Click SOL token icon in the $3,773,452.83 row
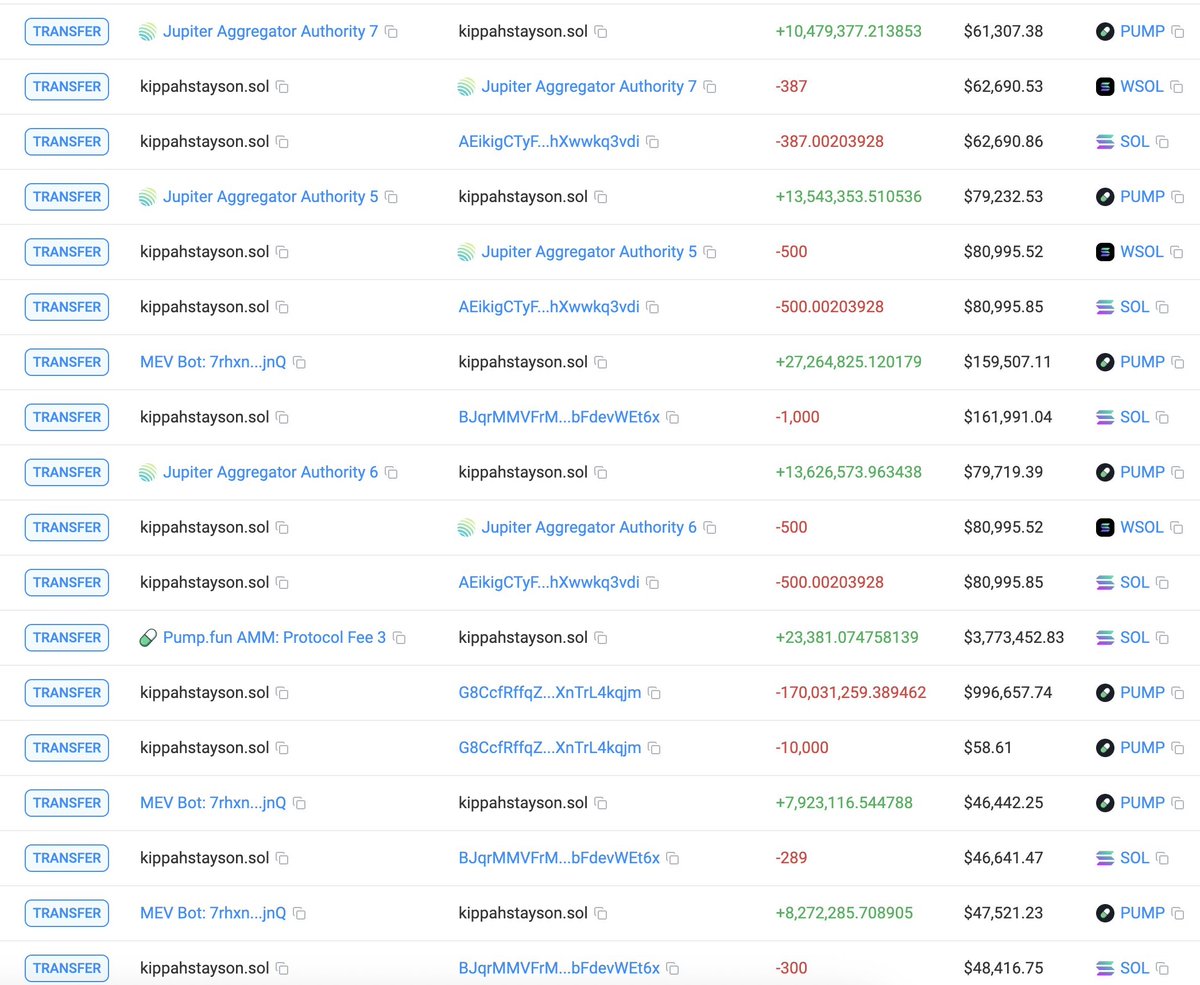 pyautogui.click(x=1105, y=637)
